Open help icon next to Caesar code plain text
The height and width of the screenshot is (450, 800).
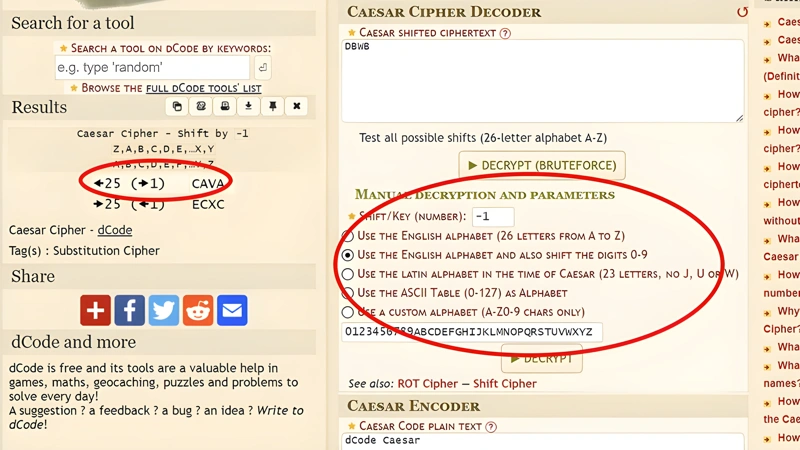coord(491,427)
